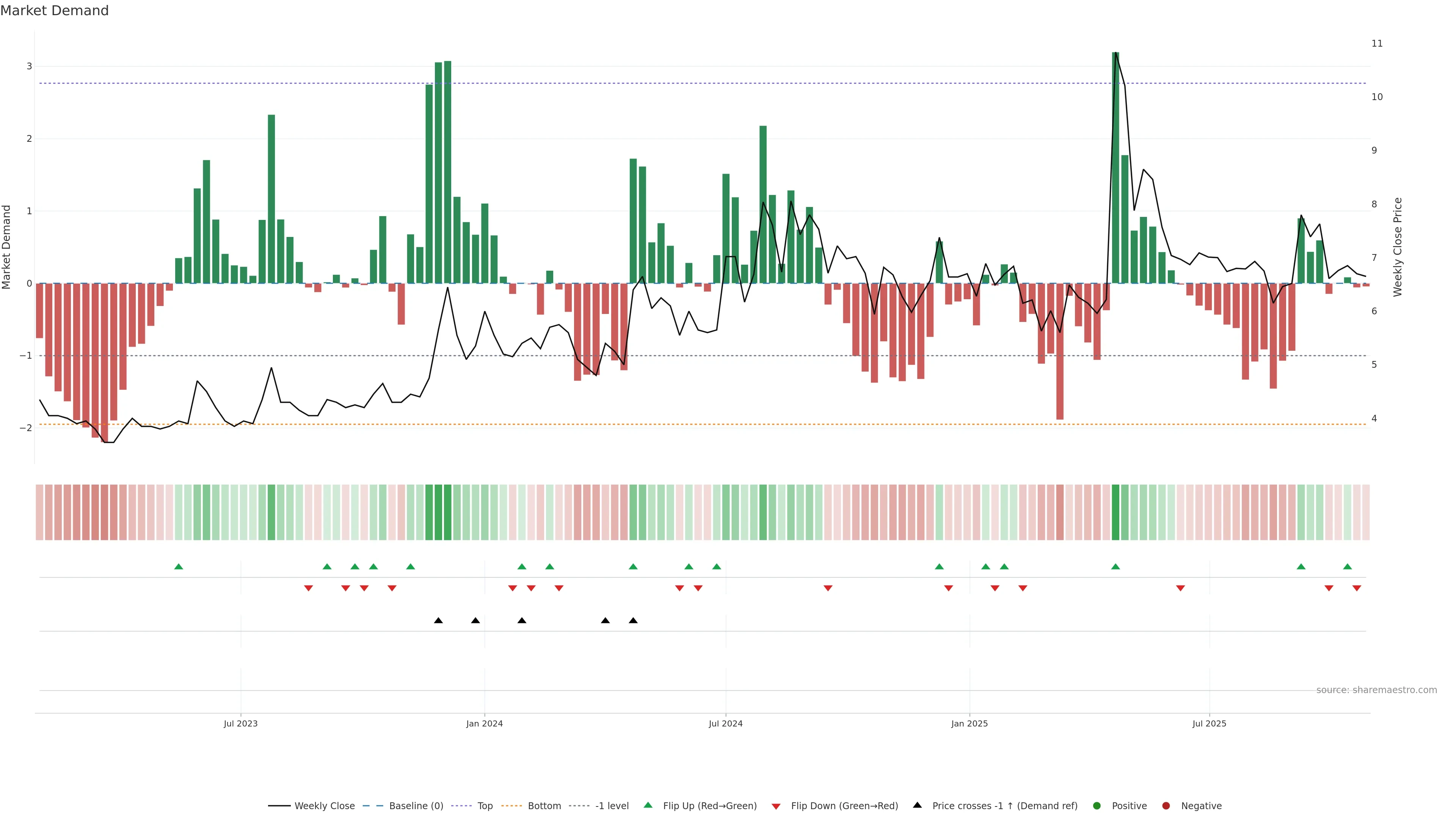Click the leftmost green flip-up triangle marker

click(x=179, y=566)
